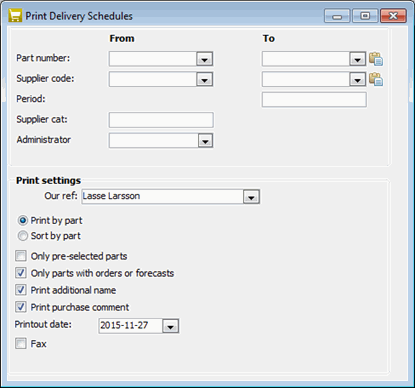Click the Period To input field
Screen dimensions: 415x388
314,100
